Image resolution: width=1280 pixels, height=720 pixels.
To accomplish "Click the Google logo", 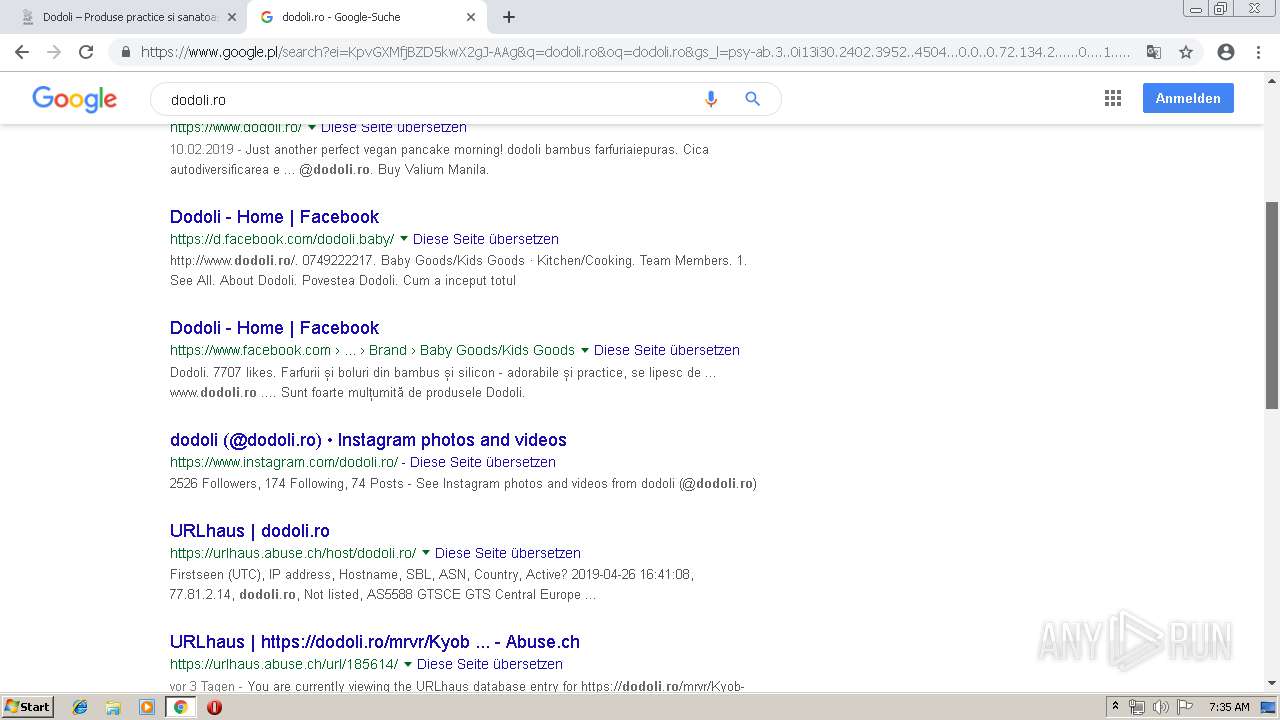I will point(75,99).
